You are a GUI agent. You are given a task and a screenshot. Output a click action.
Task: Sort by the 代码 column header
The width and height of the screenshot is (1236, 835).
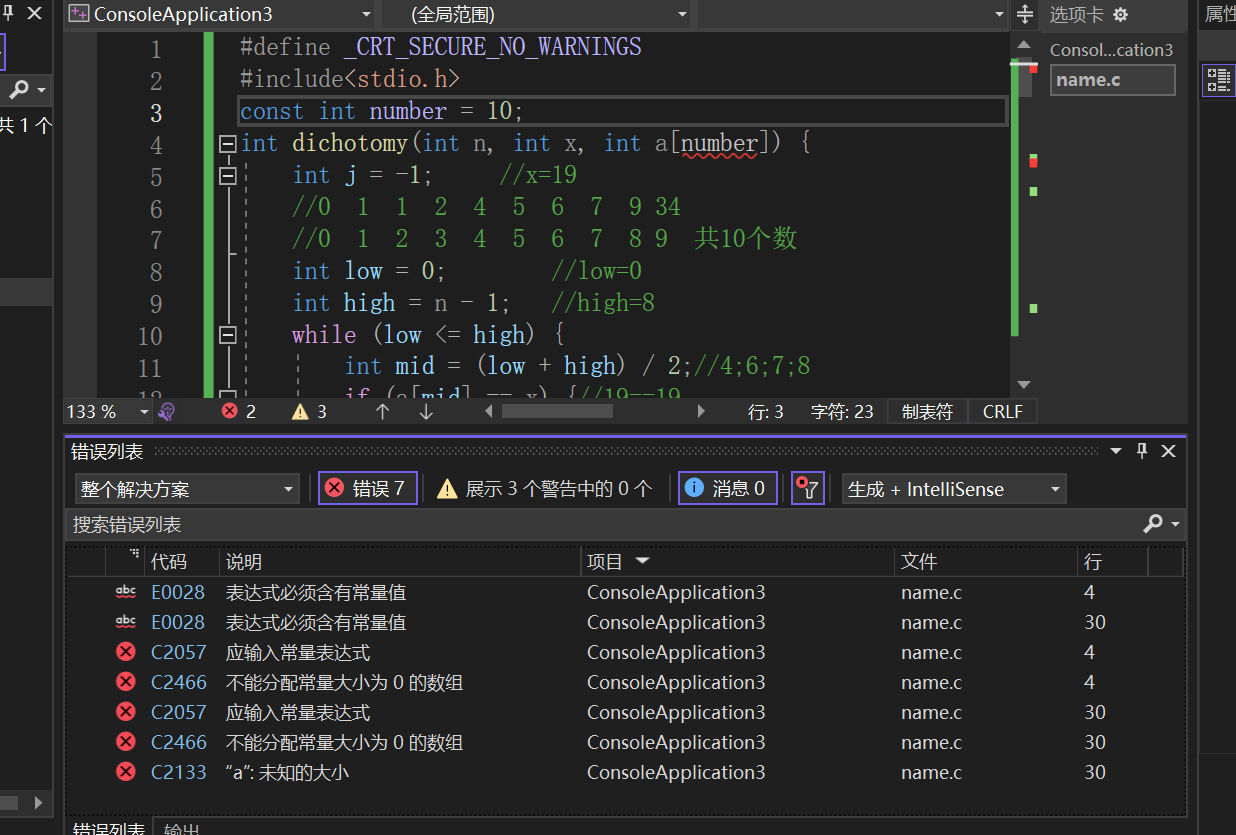point(182,562)
